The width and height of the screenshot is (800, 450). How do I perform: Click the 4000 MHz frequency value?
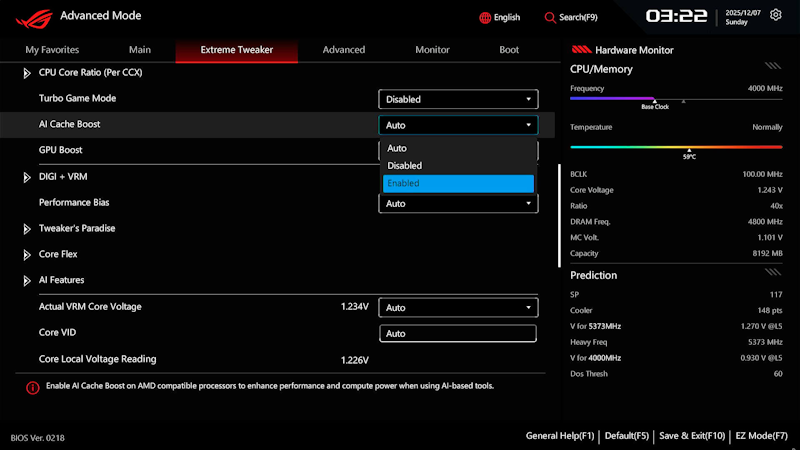click(x=765, y=88)
